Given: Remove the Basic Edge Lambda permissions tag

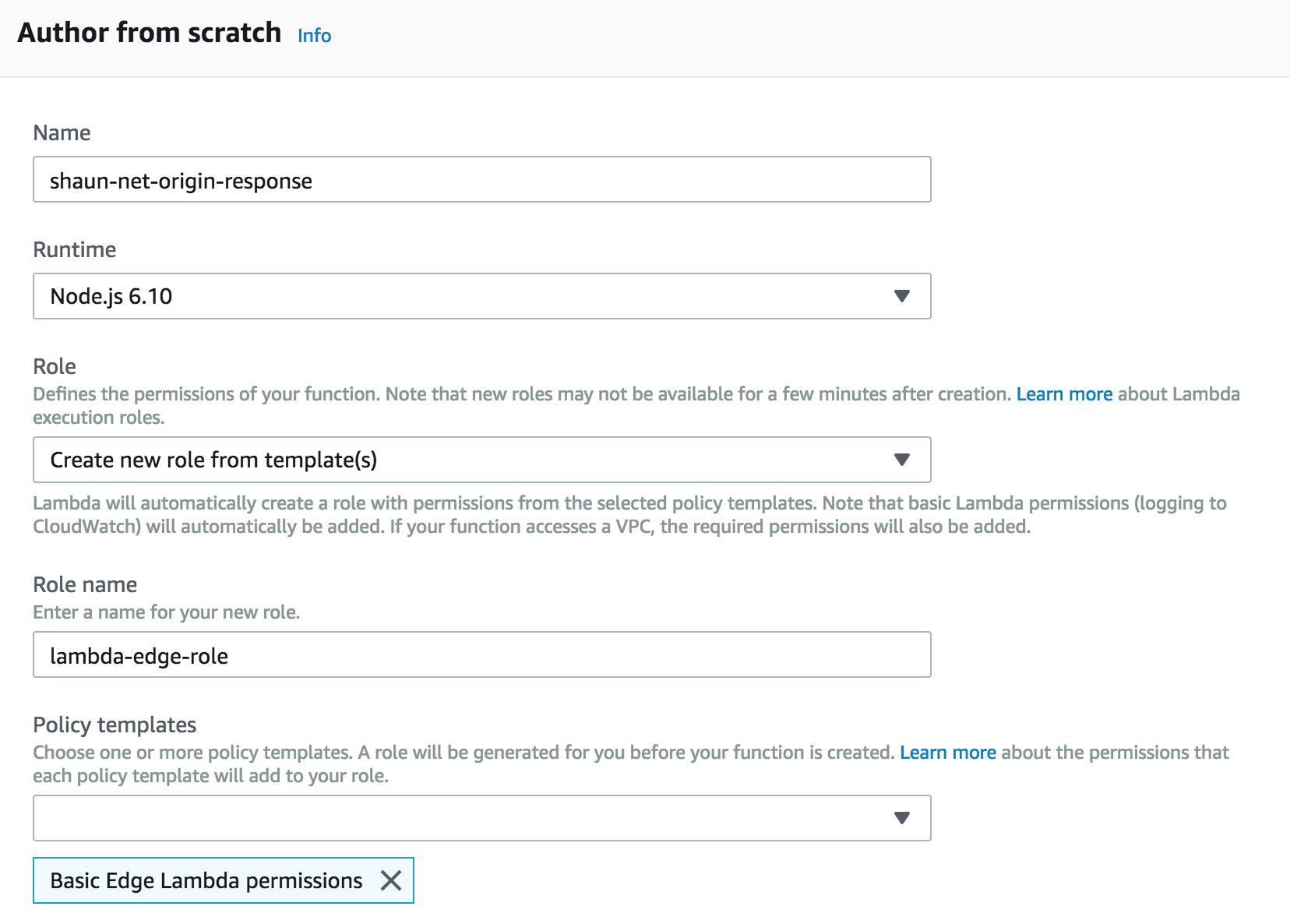Looking at the screenshot, I should 391,880.
